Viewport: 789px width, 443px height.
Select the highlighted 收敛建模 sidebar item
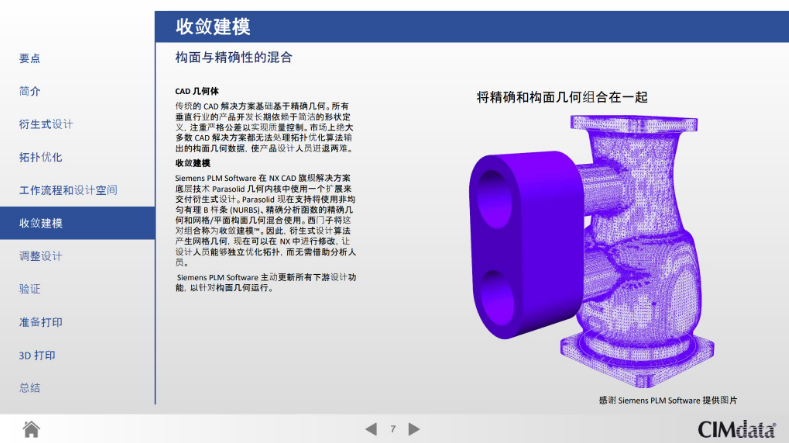click(77, 223)
